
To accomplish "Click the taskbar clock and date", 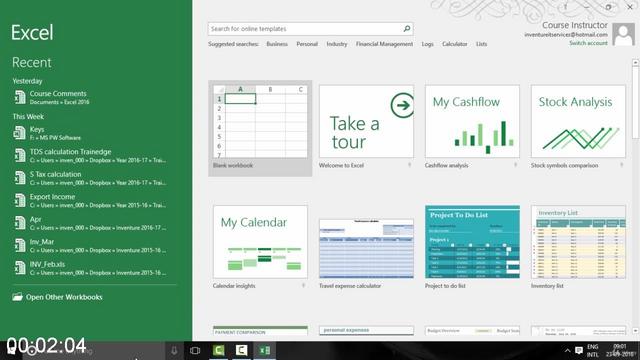I will pyautogui.click(x=620, y=351).
